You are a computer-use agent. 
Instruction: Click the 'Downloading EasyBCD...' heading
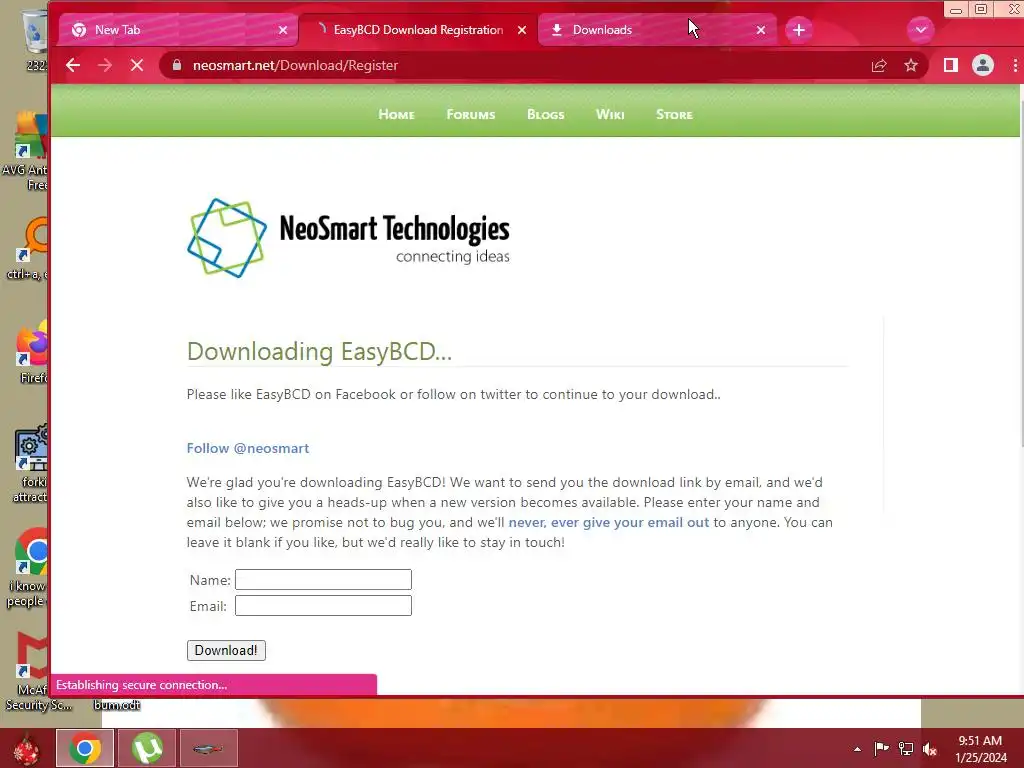click(319, 351)
